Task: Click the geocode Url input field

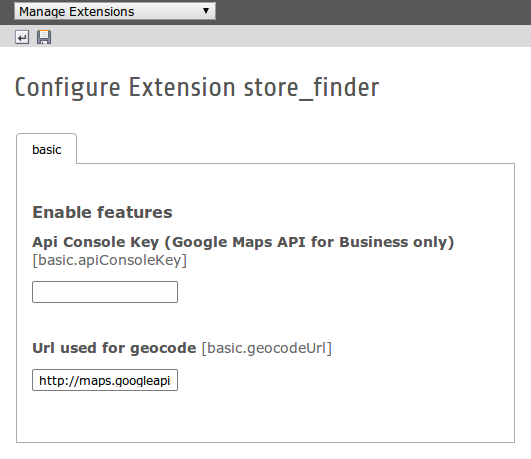Action: [105, 380]
